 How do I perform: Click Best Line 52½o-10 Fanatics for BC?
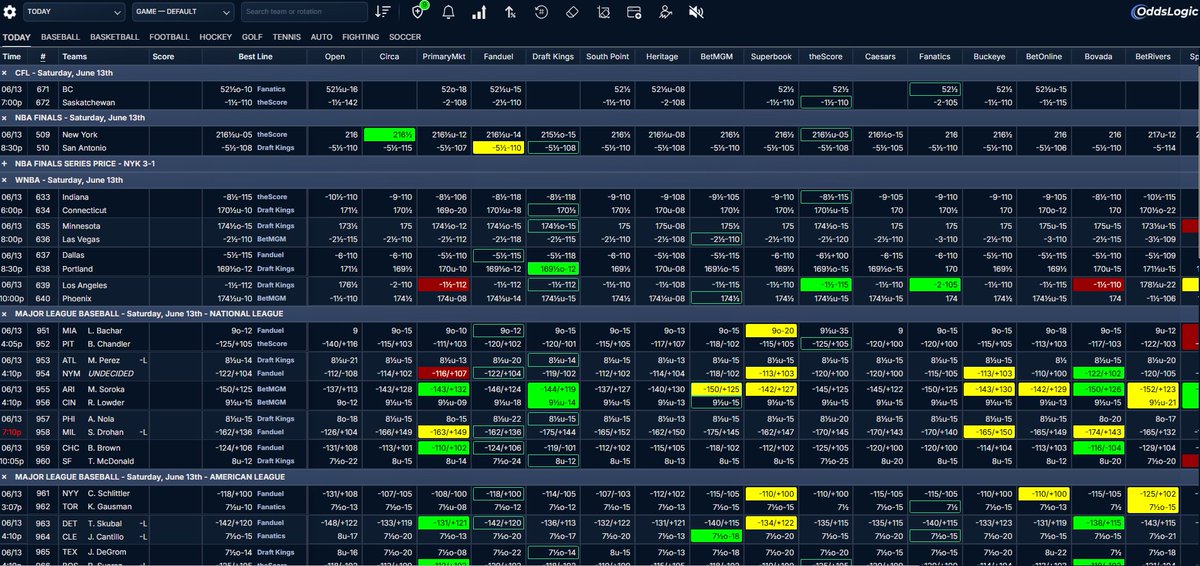click(253, 88)
